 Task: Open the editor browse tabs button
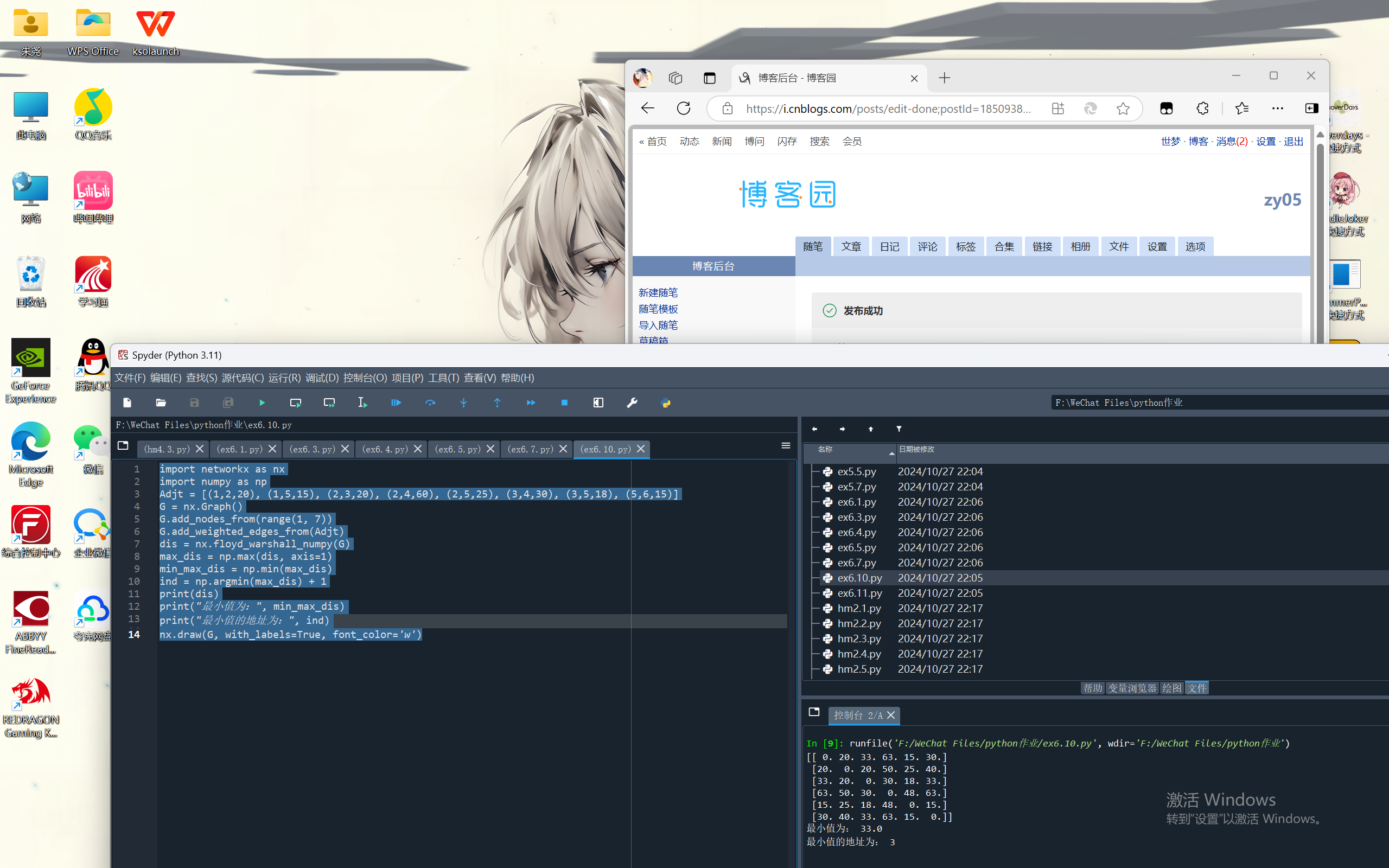tap(123, 445)
